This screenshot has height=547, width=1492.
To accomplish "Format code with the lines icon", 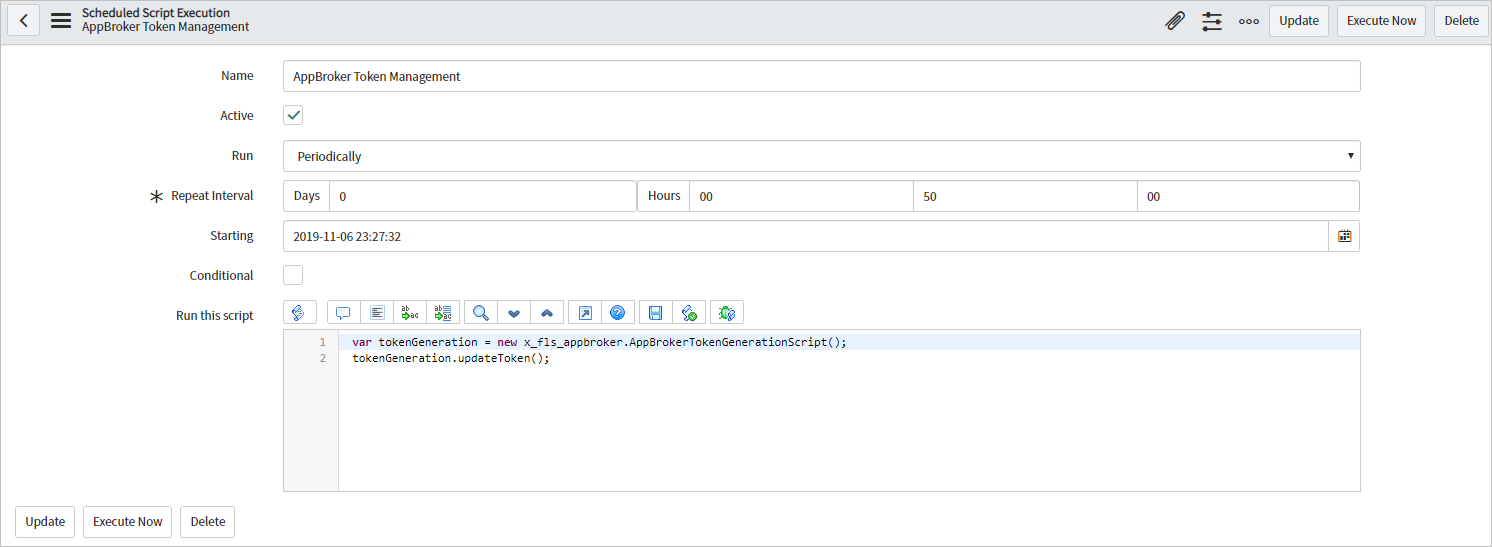I will click(376, 312).
